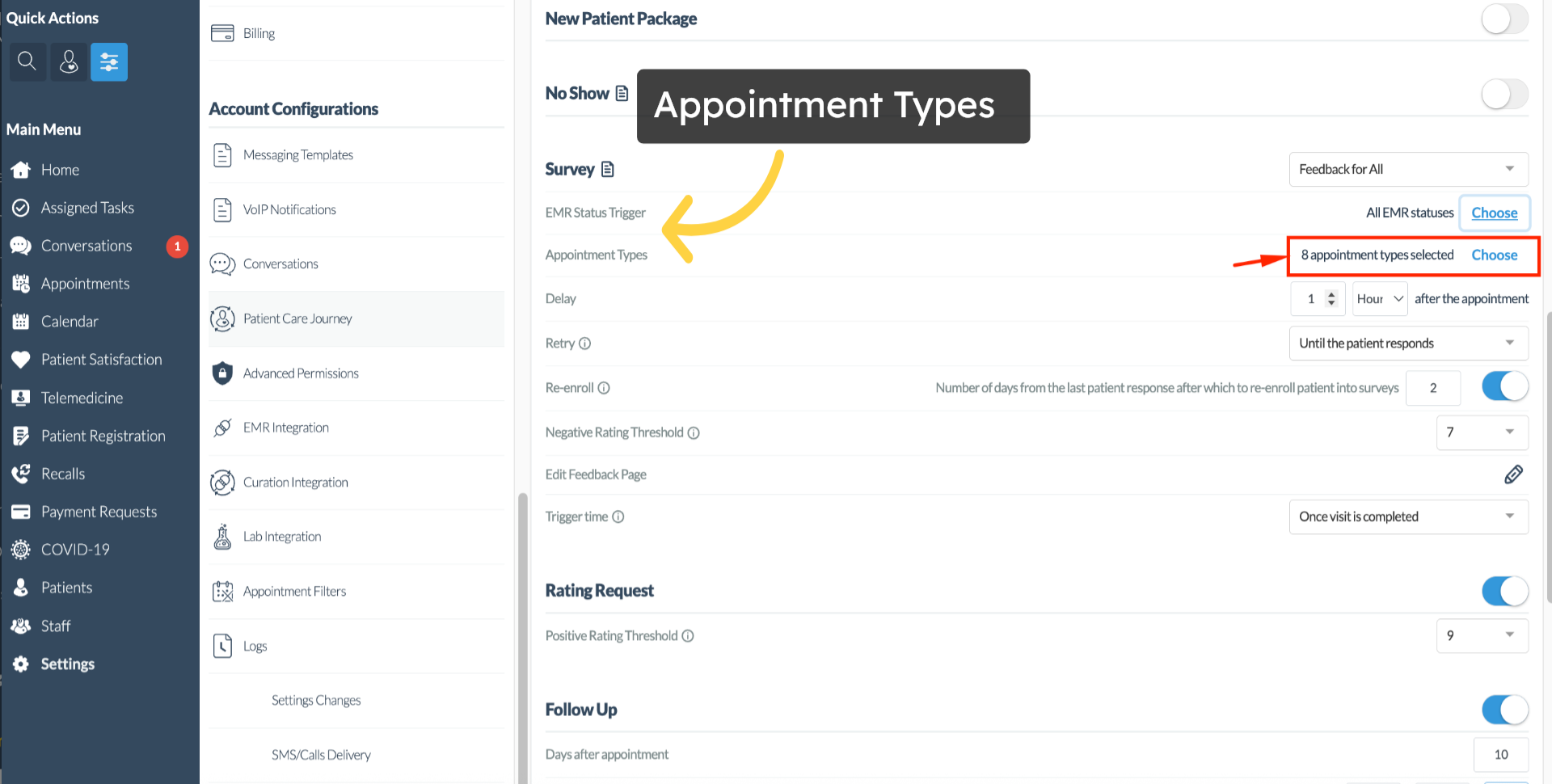
Task: Click the search icon in Quick Actions
Action: (27, 61)
